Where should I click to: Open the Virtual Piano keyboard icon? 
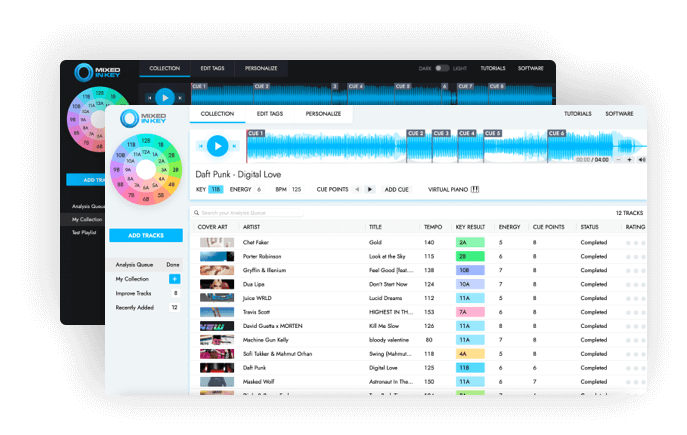pos(475,189)
